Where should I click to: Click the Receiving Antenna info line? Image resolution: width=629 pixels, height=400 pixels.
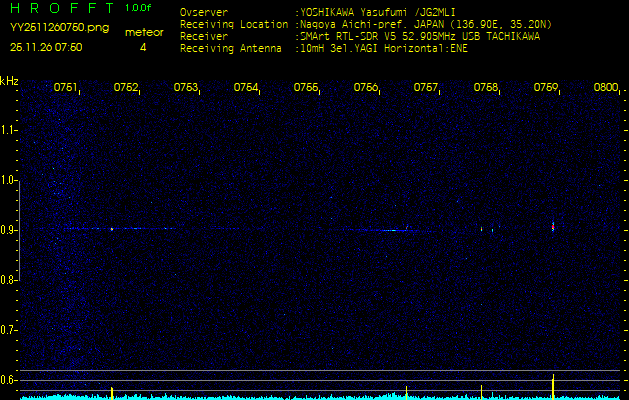324,49
